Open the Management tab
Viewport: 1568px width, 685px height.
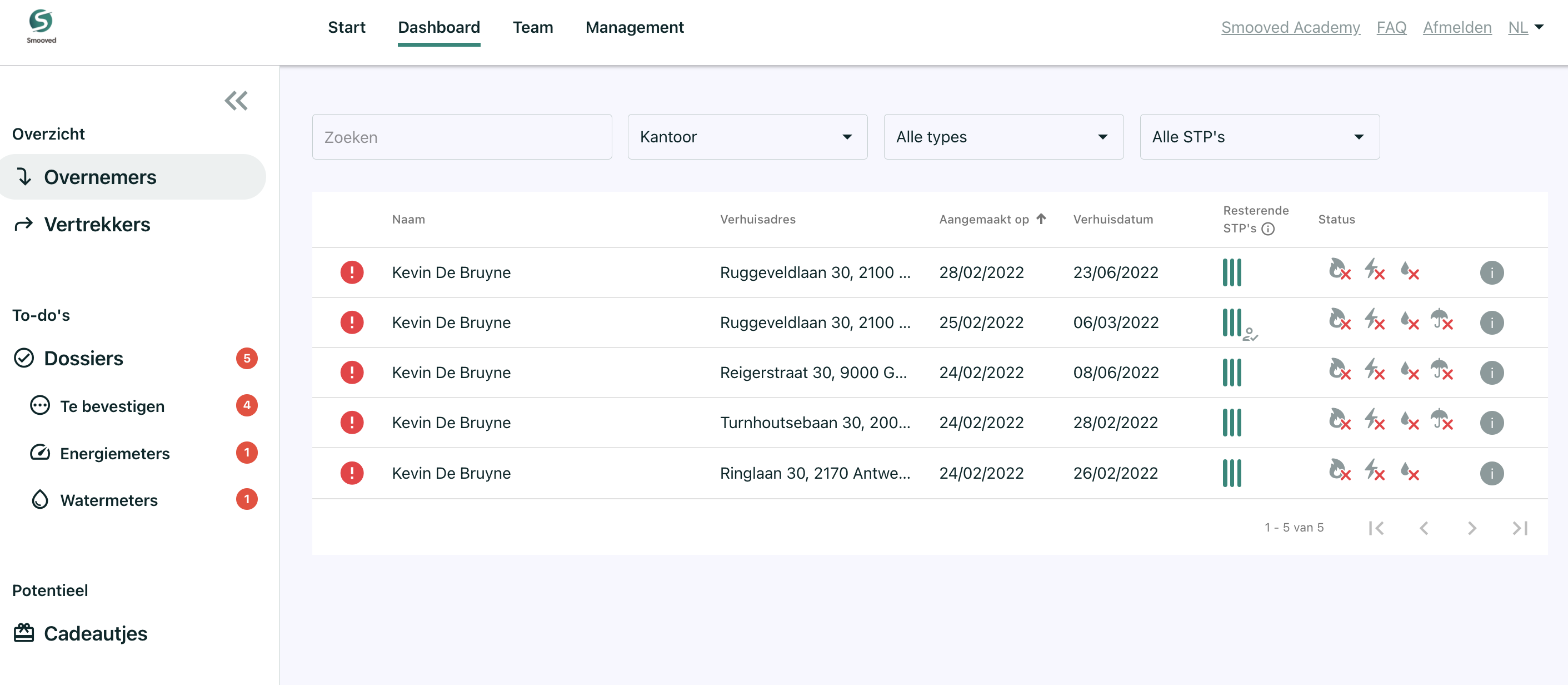tap(635, 27)
